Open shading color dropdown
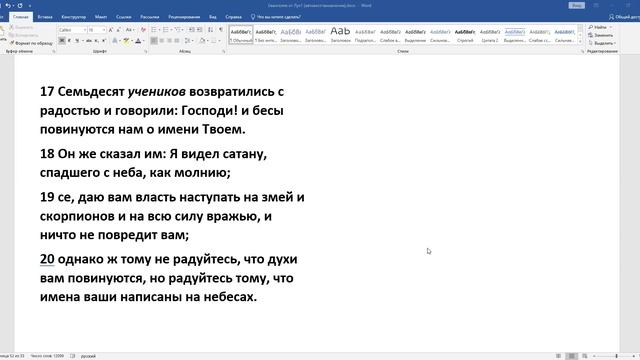 (207, 41)
